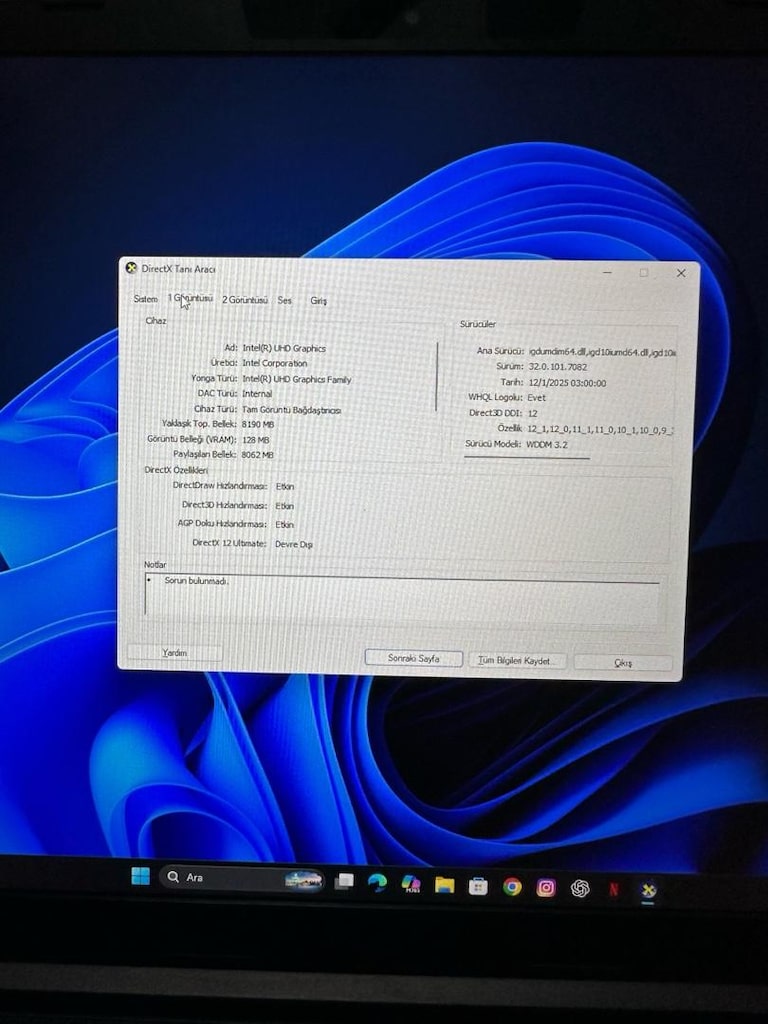This screenshot has width=768, height=1024.
Task: Open Instagram from the taskbar
Action: pyautogui.click(x=546, y=888)
